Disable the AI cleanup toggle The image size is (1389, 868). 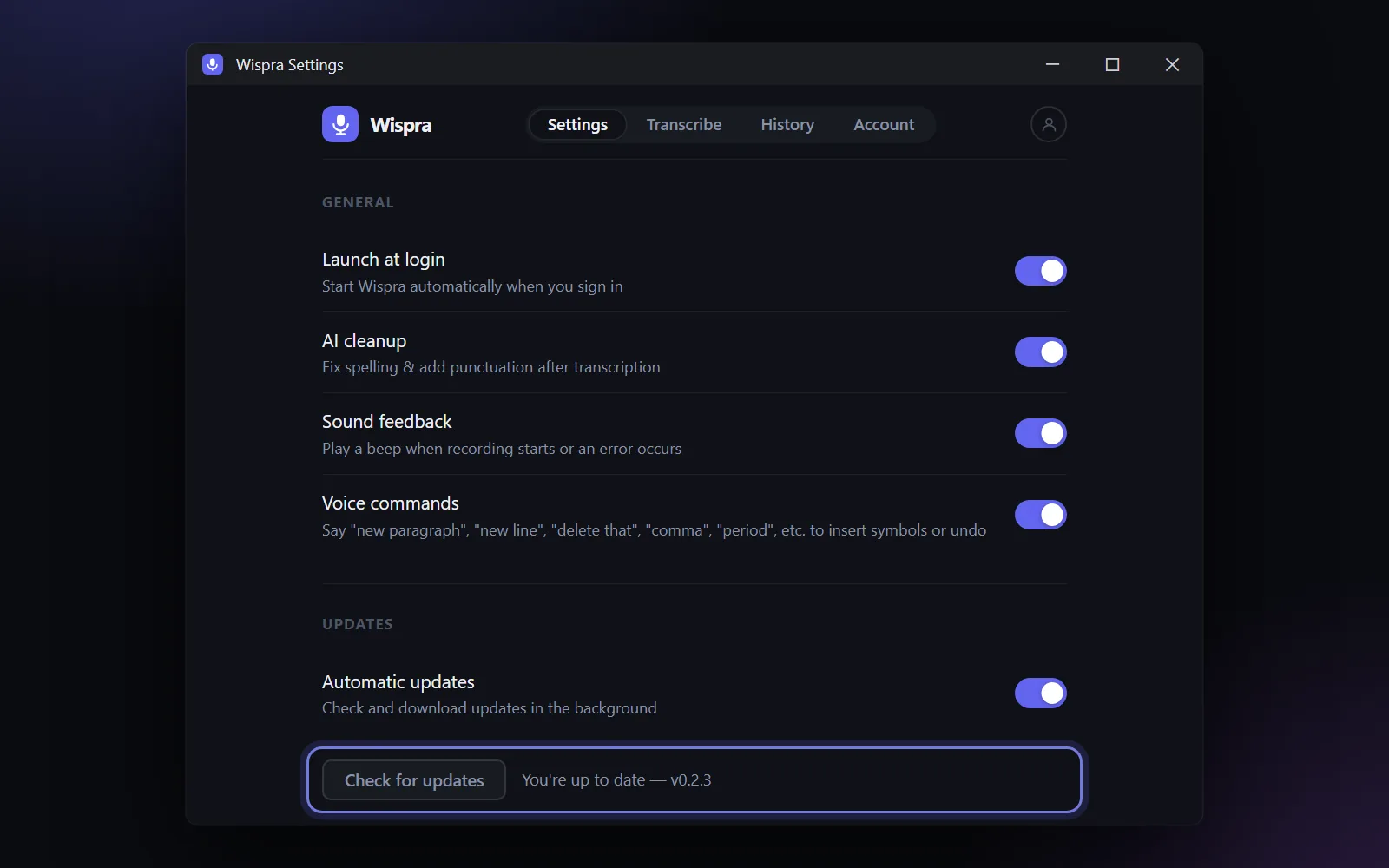click(1040, 352)
